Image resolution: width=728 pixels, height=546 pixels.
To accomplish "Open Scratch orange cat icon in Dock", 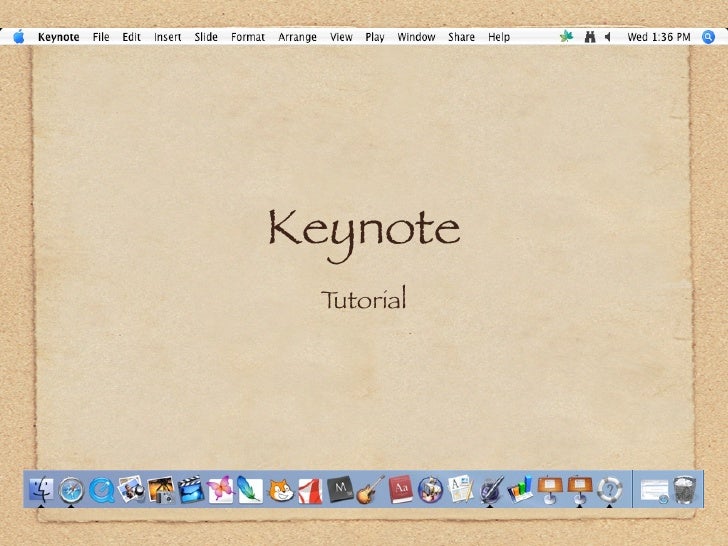I will tap(281, 490).
